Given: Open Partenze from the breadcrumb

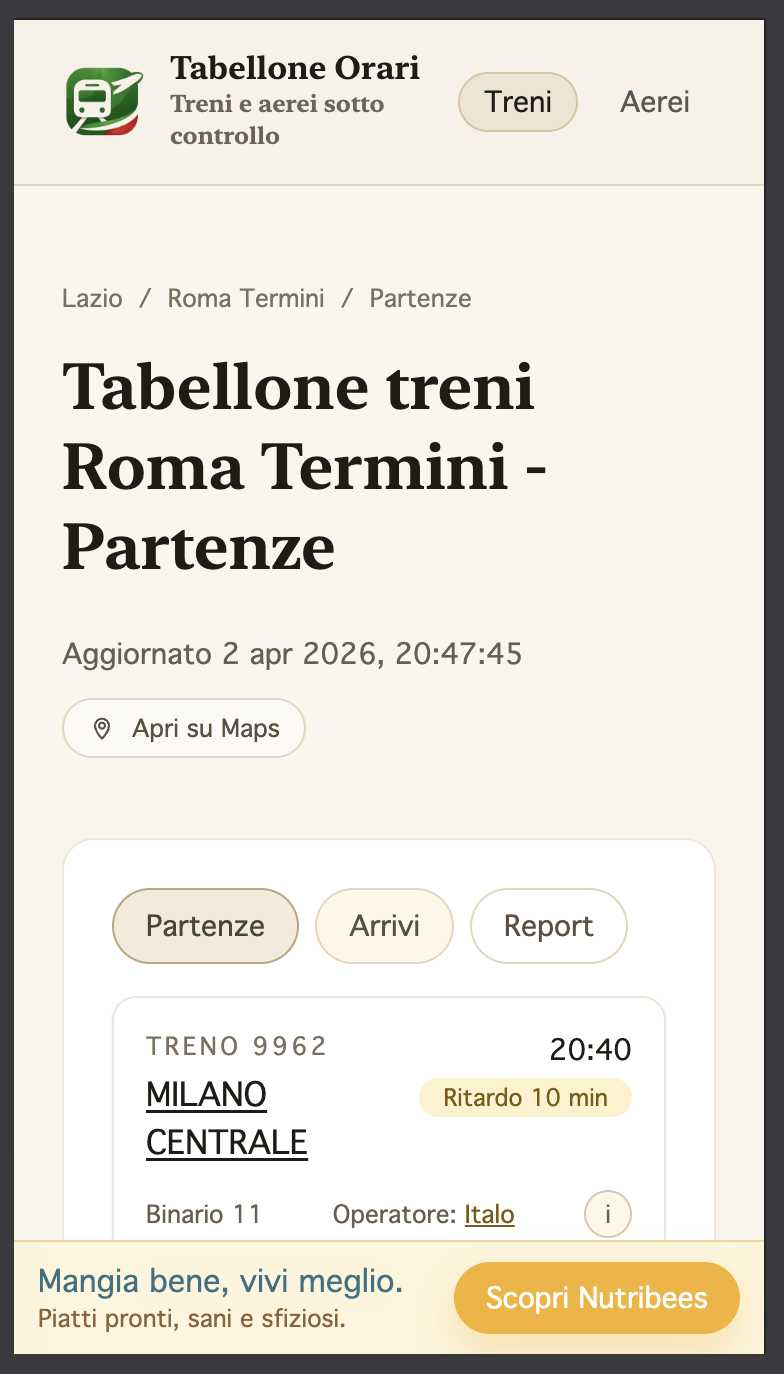Looking at the screenshot, I should coord(419,298).
